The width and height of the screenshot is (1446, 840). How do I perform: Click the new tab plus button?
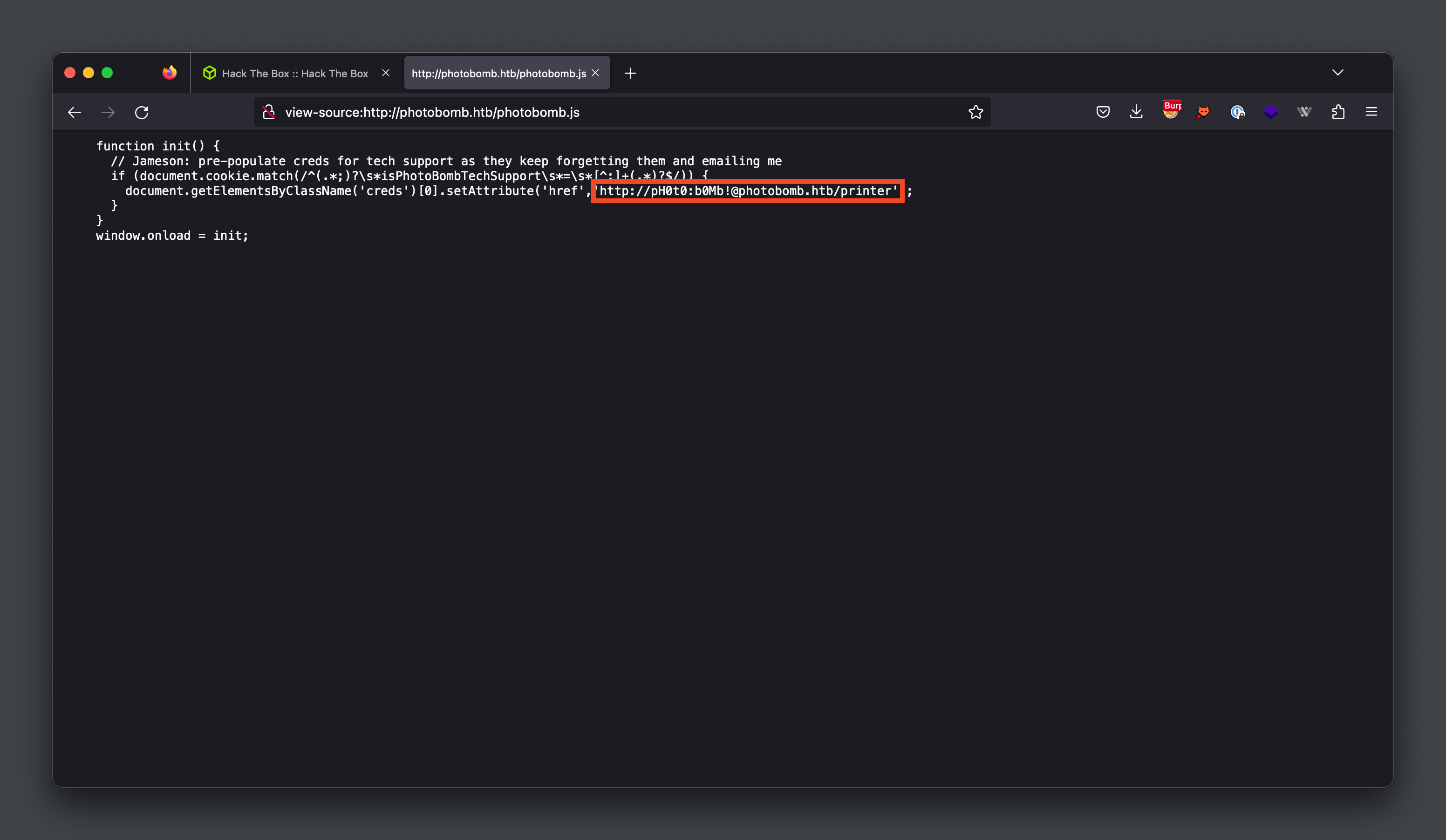click(x=630, y=72)
